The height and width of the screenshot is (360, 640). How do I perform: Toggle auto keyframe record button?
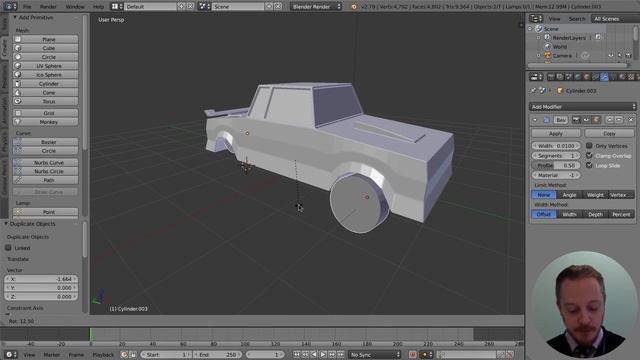(413, 355)
